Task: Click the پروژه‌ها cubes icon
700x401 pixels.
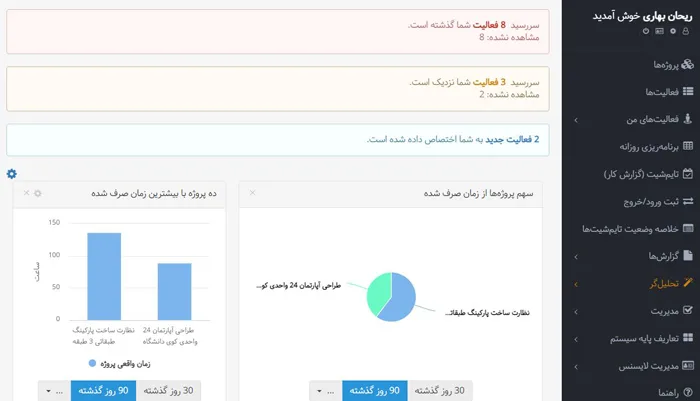Action: (688, 64)
